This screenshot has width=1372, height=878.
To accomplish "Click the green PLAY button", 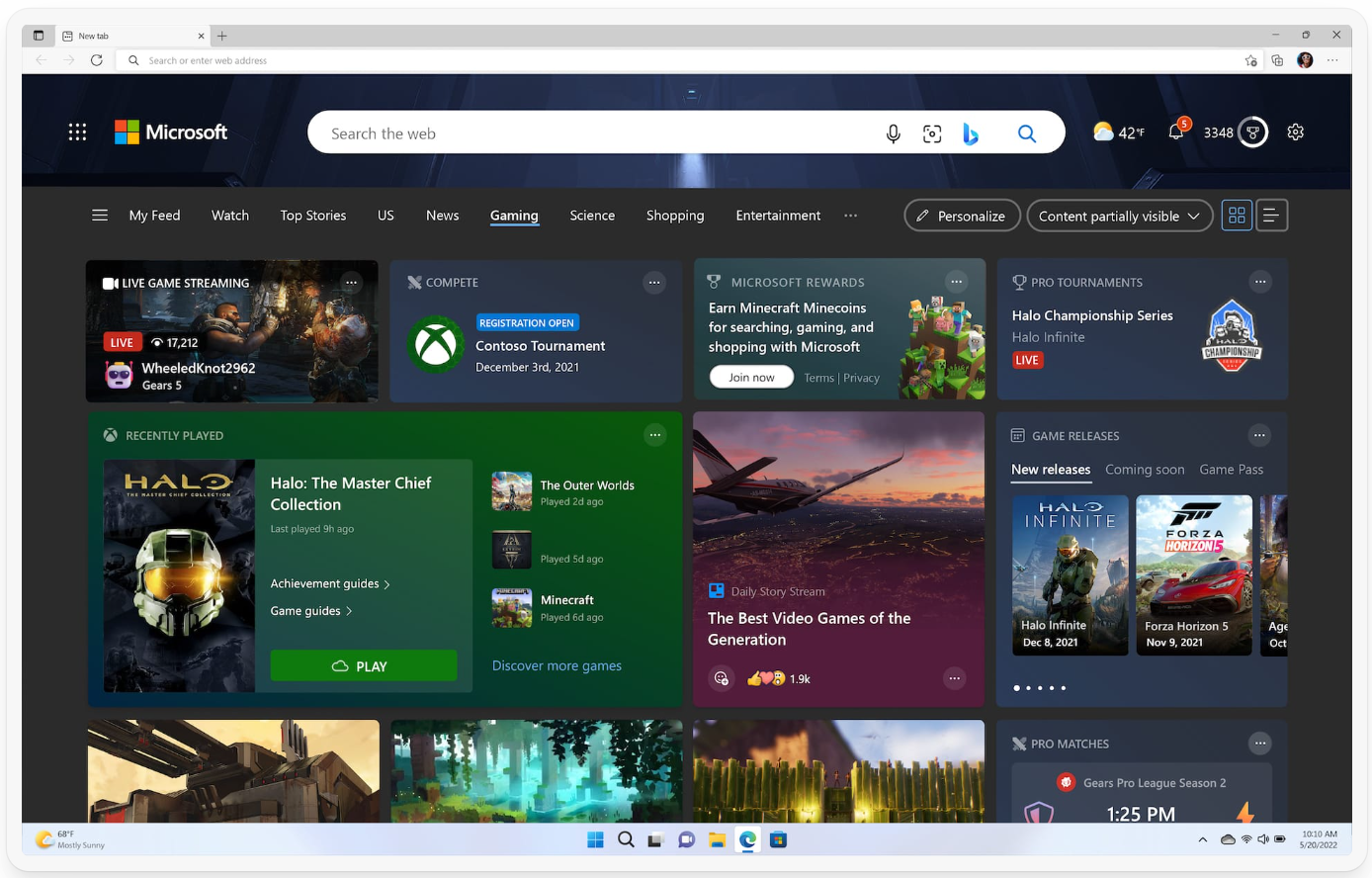I will (x=364, y=665).
